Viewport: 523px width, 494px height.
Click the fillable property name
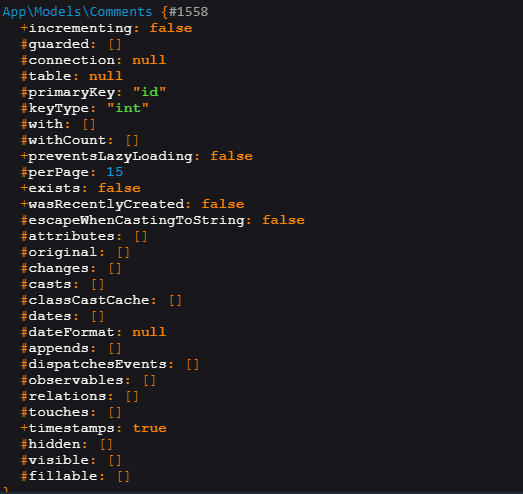coord(63,476)
